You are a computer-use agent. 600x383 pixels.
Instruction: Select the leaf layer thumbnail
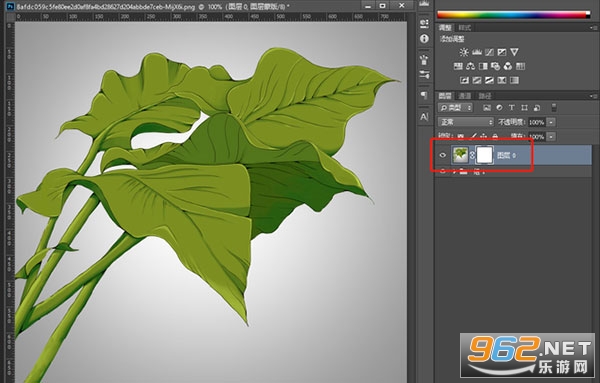point(460,155)
